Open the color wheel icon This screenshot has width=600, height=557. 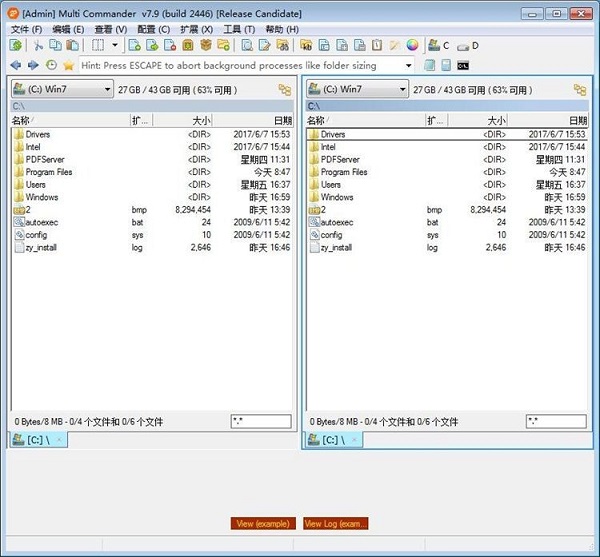pyautogui.click(x=412, y=46)
